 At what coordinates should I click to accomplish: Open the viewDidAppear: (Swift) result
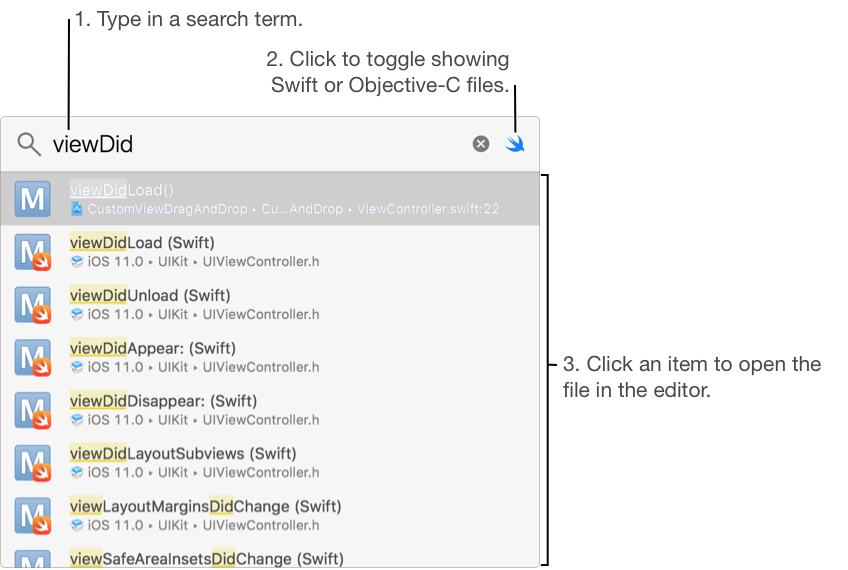(270, 357)
